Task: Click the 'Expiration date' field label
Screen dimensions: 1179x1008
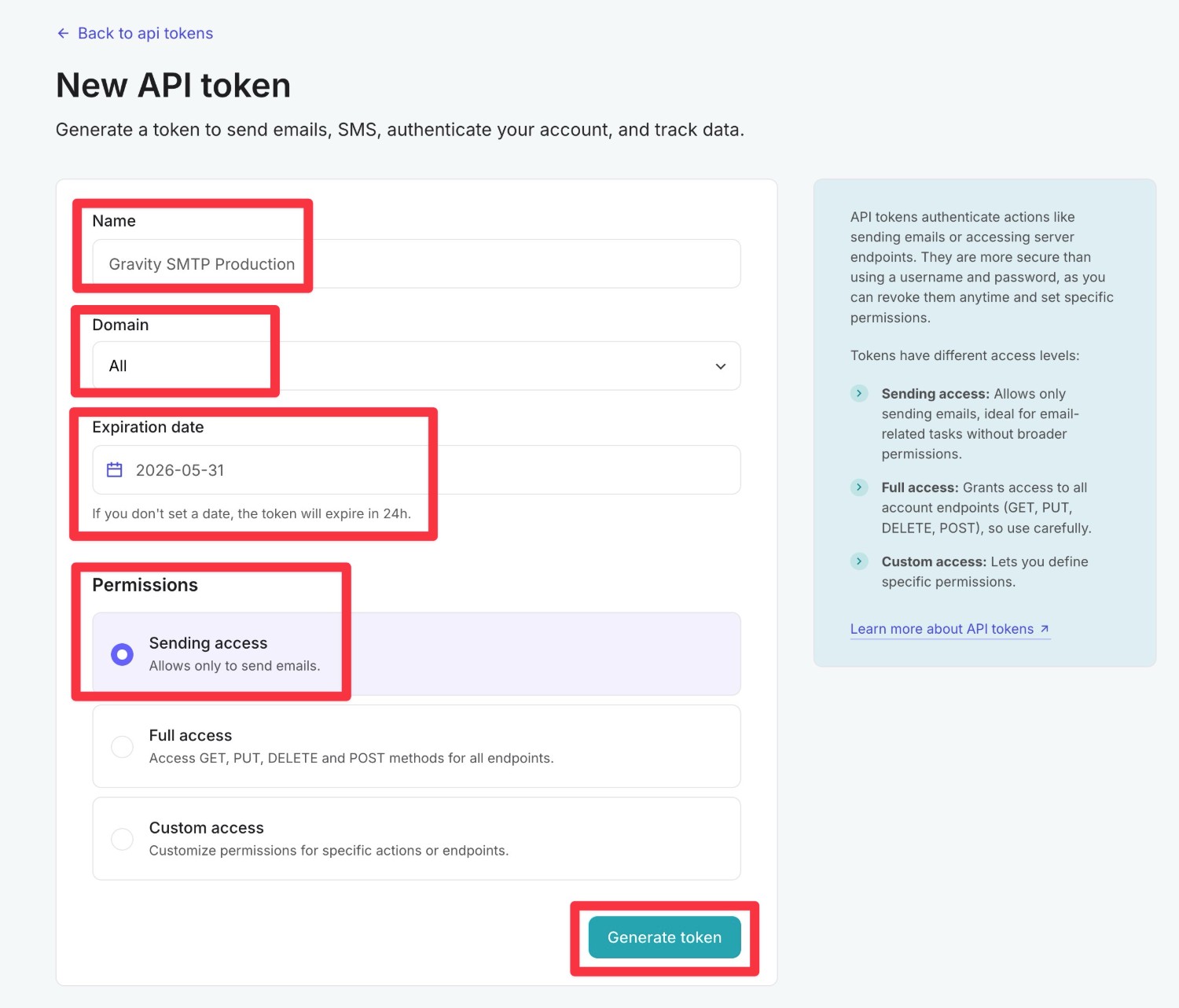Action: (148, 427)
